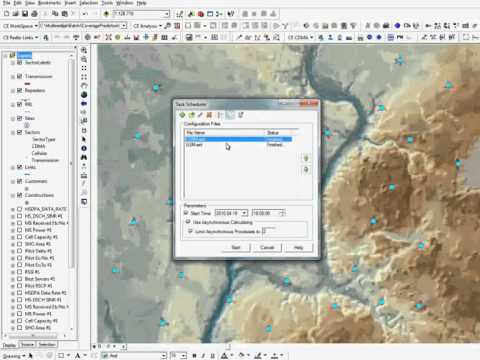The height and width of the screenshot is (360, 480).
Task: Activate the Pan hand tool in the vertical toolbar
Action: [x=84, y=86]
